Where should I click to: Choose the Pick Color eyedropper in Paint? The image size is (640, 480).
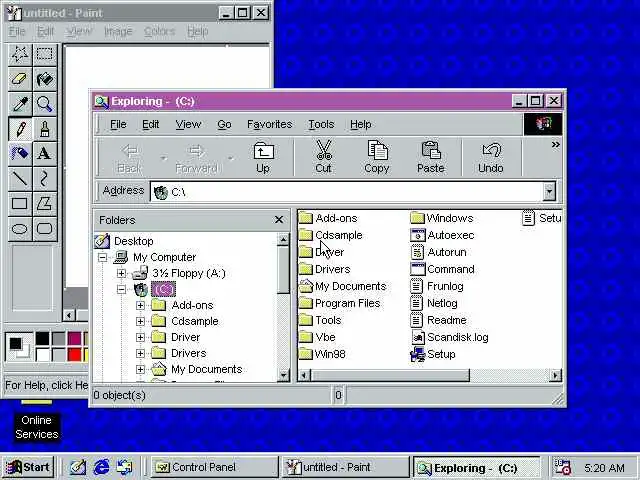[x=20, y=104]
